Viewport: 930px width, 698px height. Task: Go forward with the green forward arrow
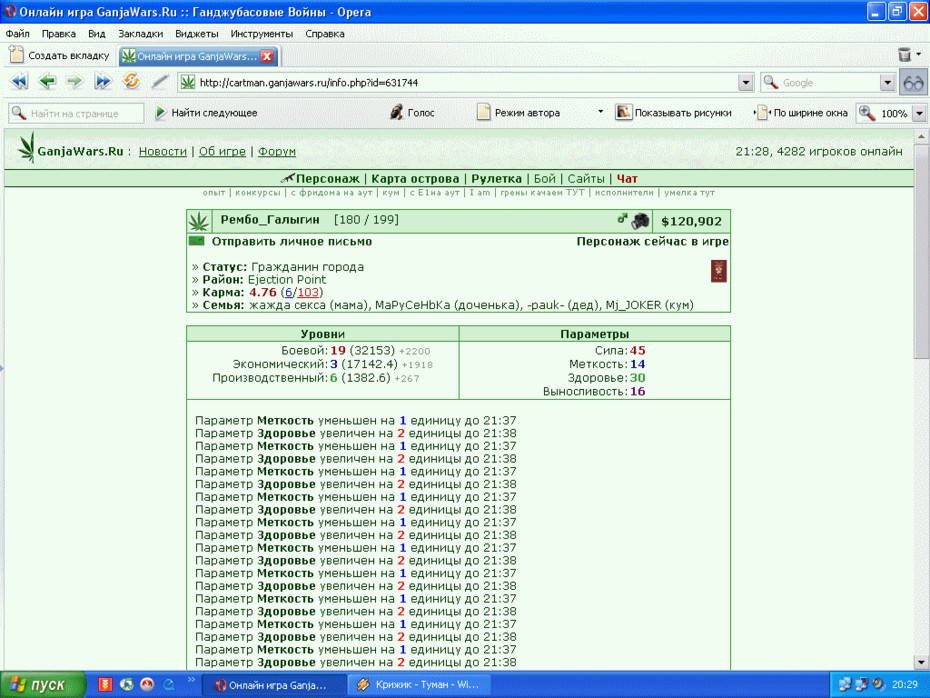tap(75, 82)
